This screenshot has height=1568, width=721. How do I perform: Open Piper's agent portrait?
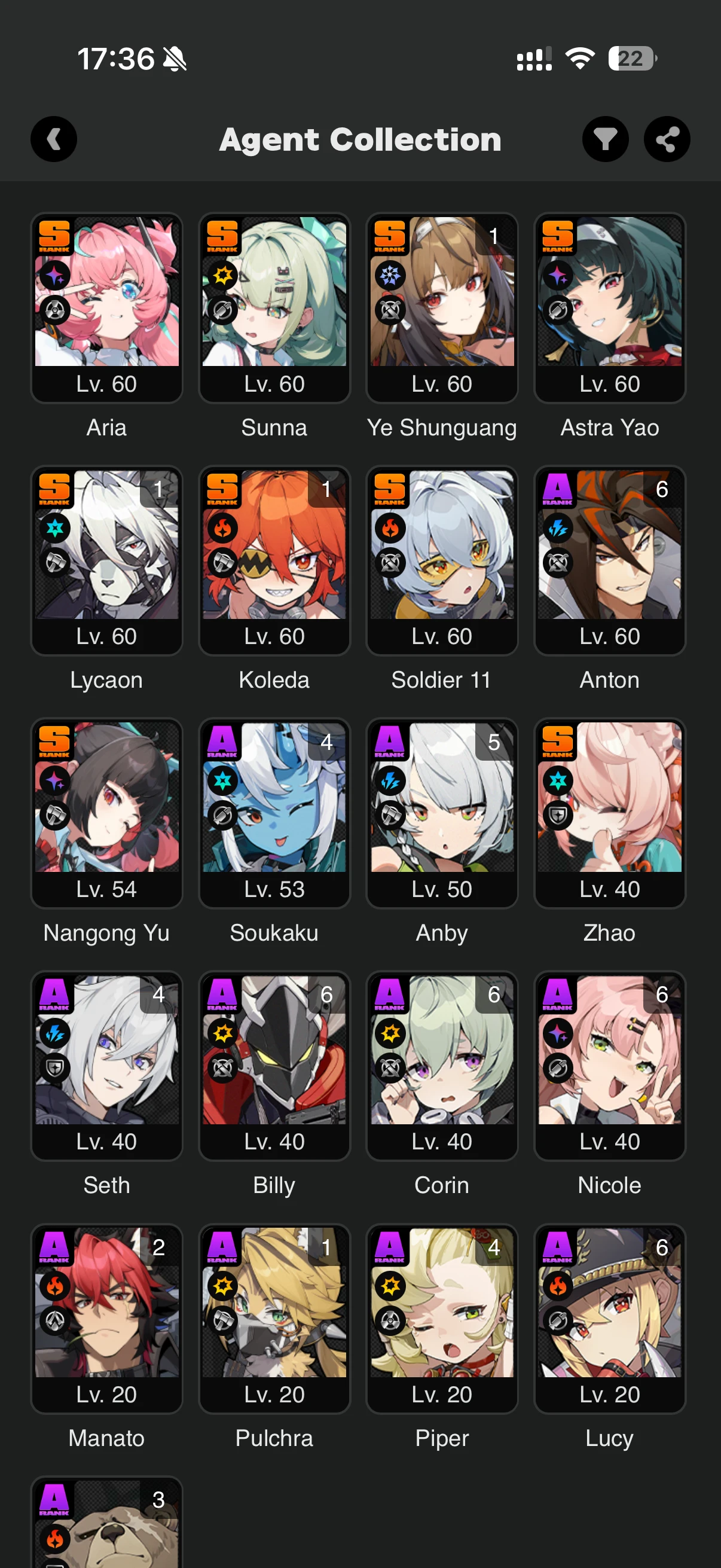pyautogui.click(x=442, y=1302)
